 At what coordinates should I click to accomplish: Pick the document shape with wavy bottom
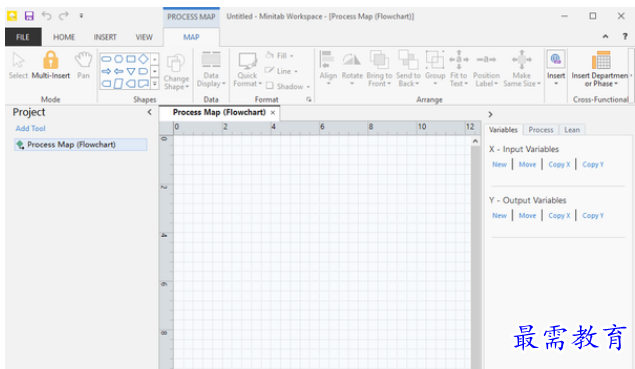click(143, 84)
